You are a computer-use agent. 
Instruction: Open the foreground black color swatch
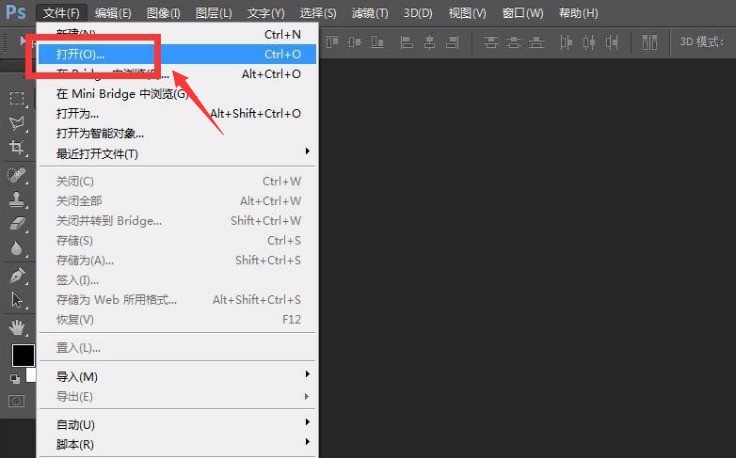(x=23, y=355)
